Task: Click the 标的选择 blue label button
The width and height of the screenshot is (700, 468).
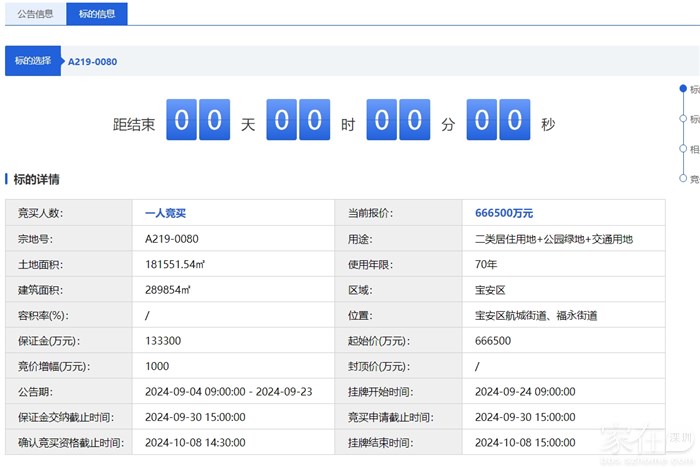Action: (33, 62)
